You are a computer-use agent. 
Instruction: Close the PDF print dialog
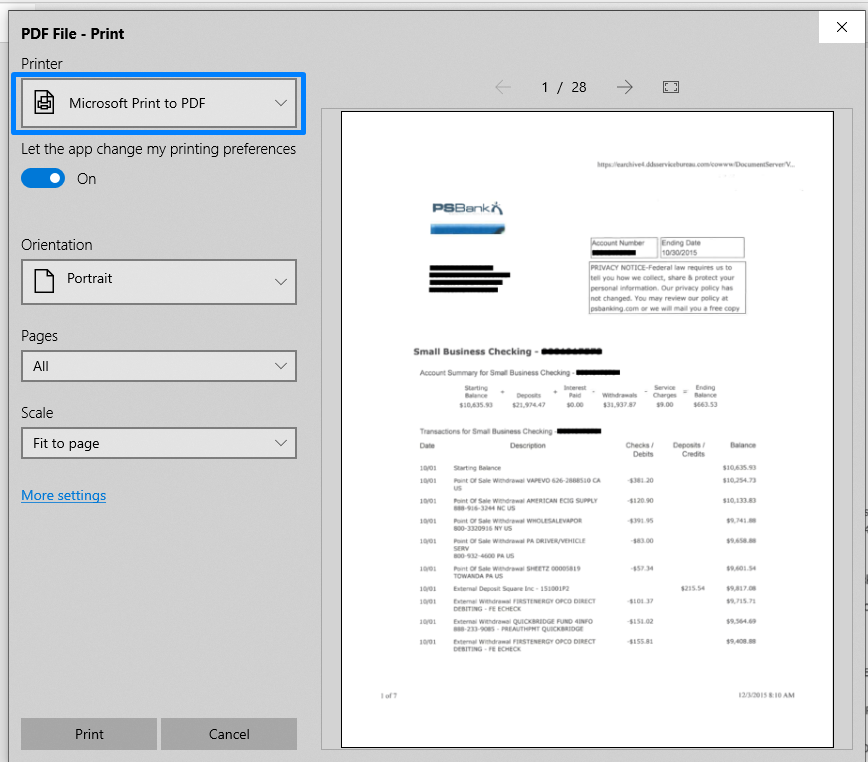coord(841,27)
